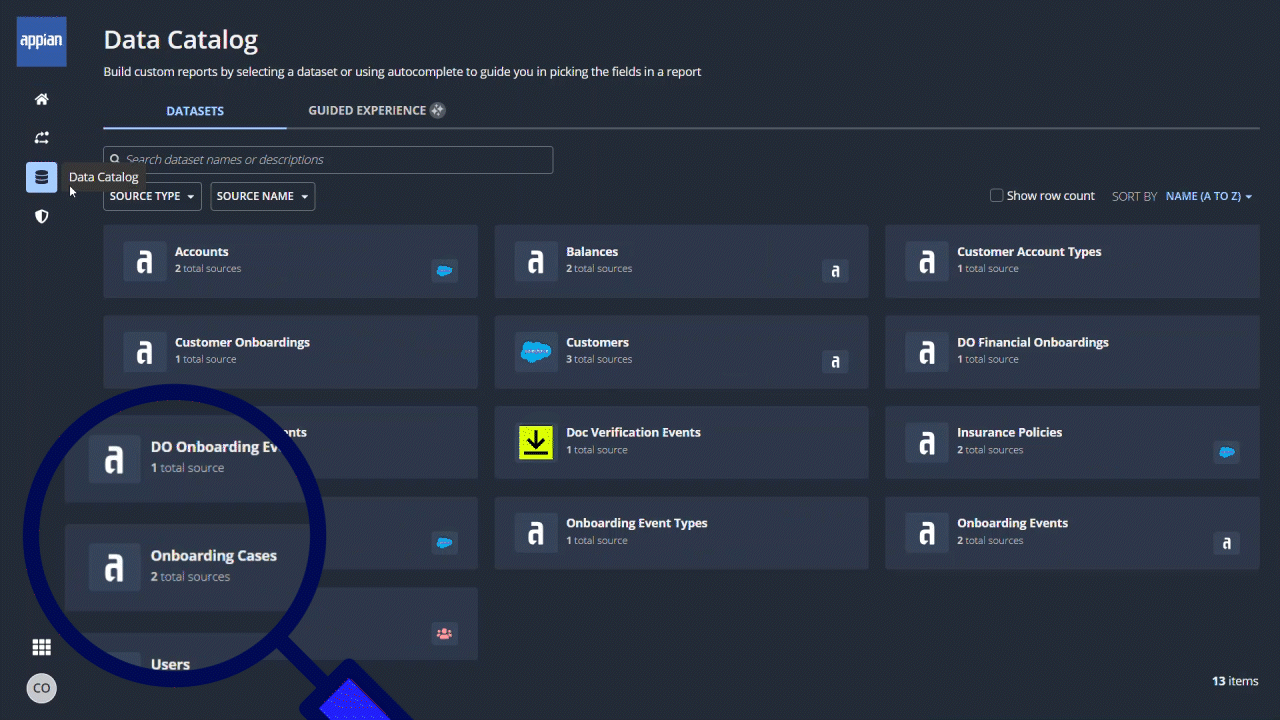The image size is (1280, 720).
Task: Switch to the Guided Experience tab
Action: 376,110
